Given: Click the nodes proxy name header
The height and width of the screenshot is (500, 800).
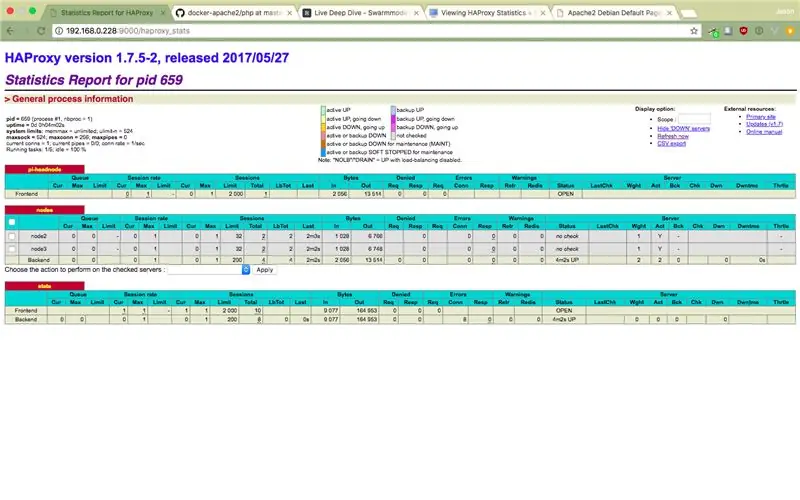Looking at the screenshot, I should [44, 210].
